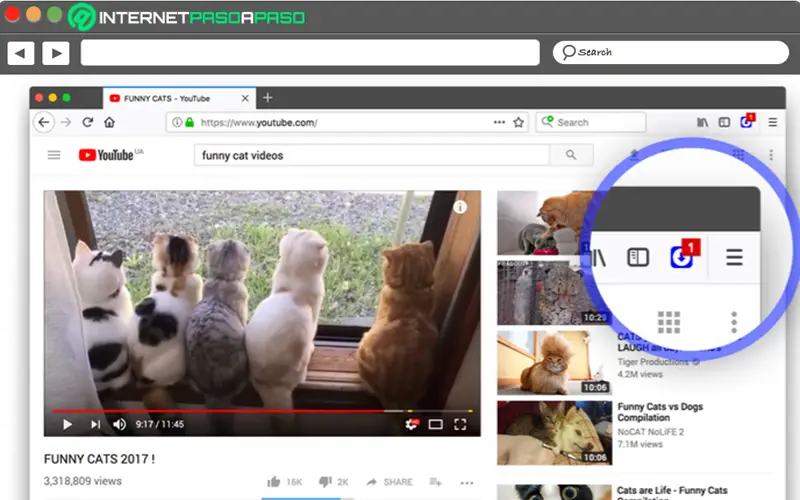
Task: Open YouTube guide hamburger menu
Action: (x=54, y=155)
